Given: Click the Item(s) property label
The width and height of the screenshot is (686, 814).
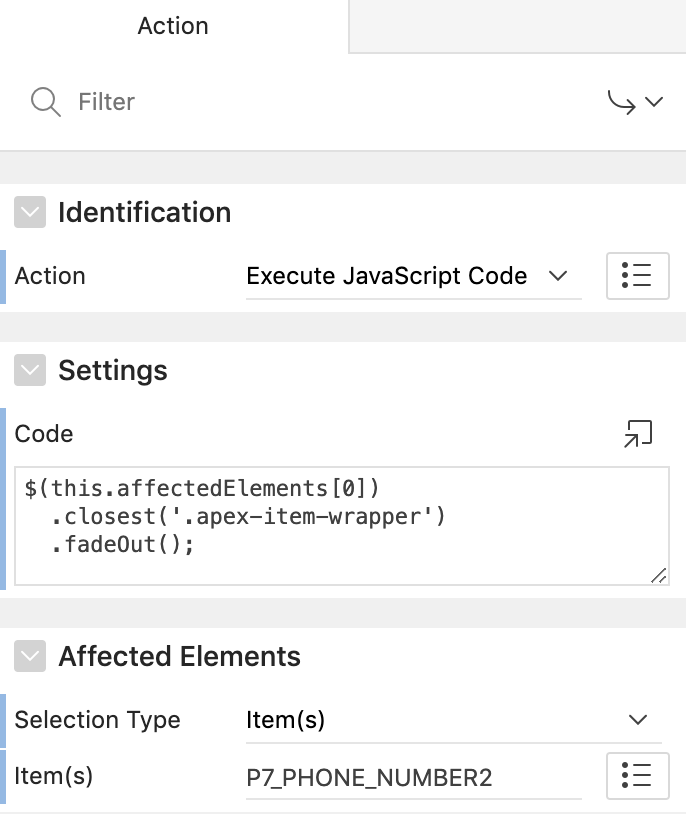Looking at the screenshot, I should point(54,777).
